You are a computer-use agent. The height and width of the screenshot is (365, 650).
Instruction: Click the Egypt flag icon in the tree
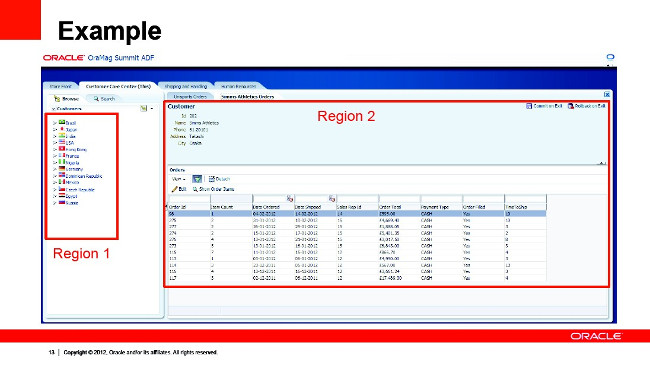(62, 196)
